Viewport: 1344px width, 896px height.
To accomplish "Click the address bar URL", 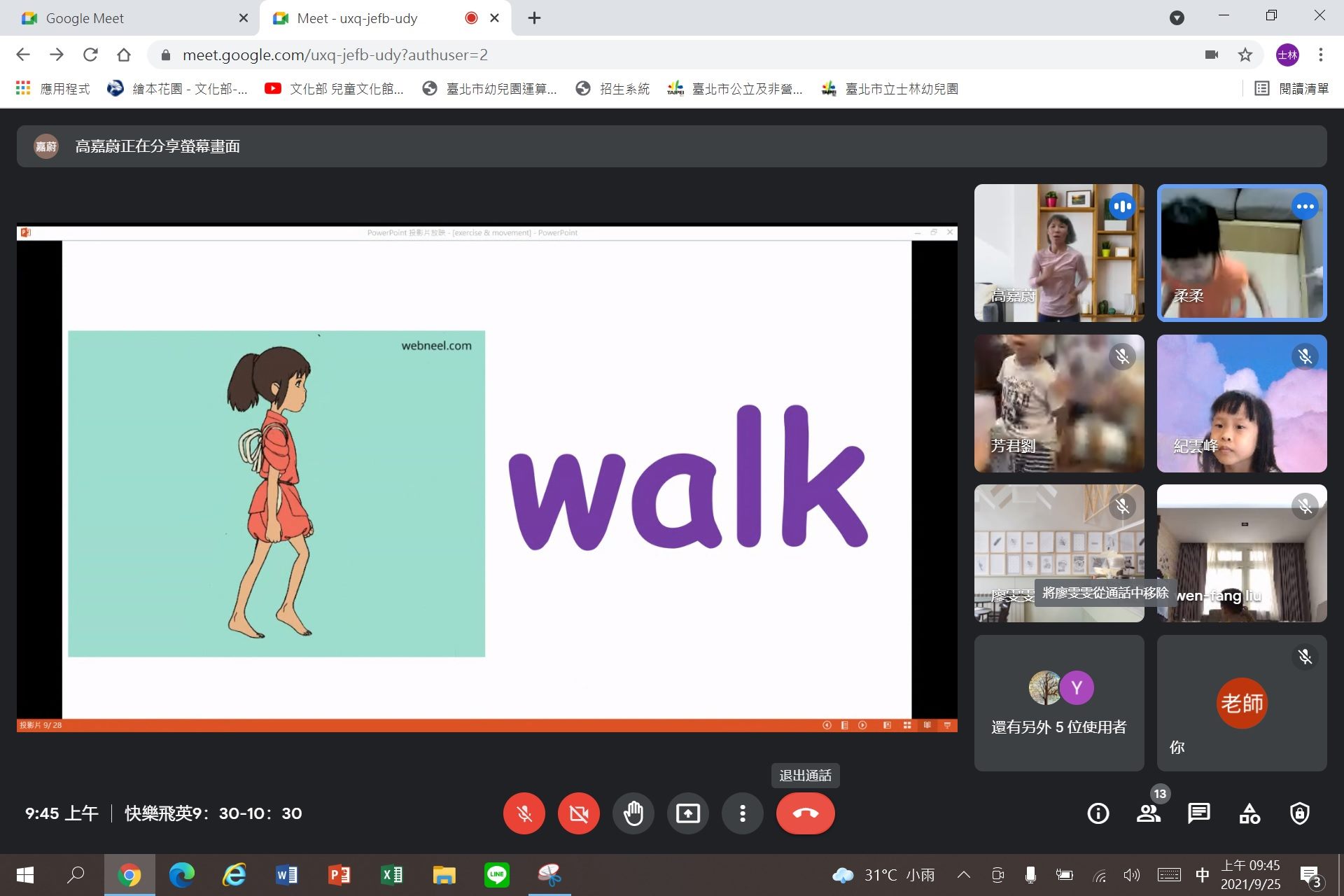I will click(x=335, y=55).
